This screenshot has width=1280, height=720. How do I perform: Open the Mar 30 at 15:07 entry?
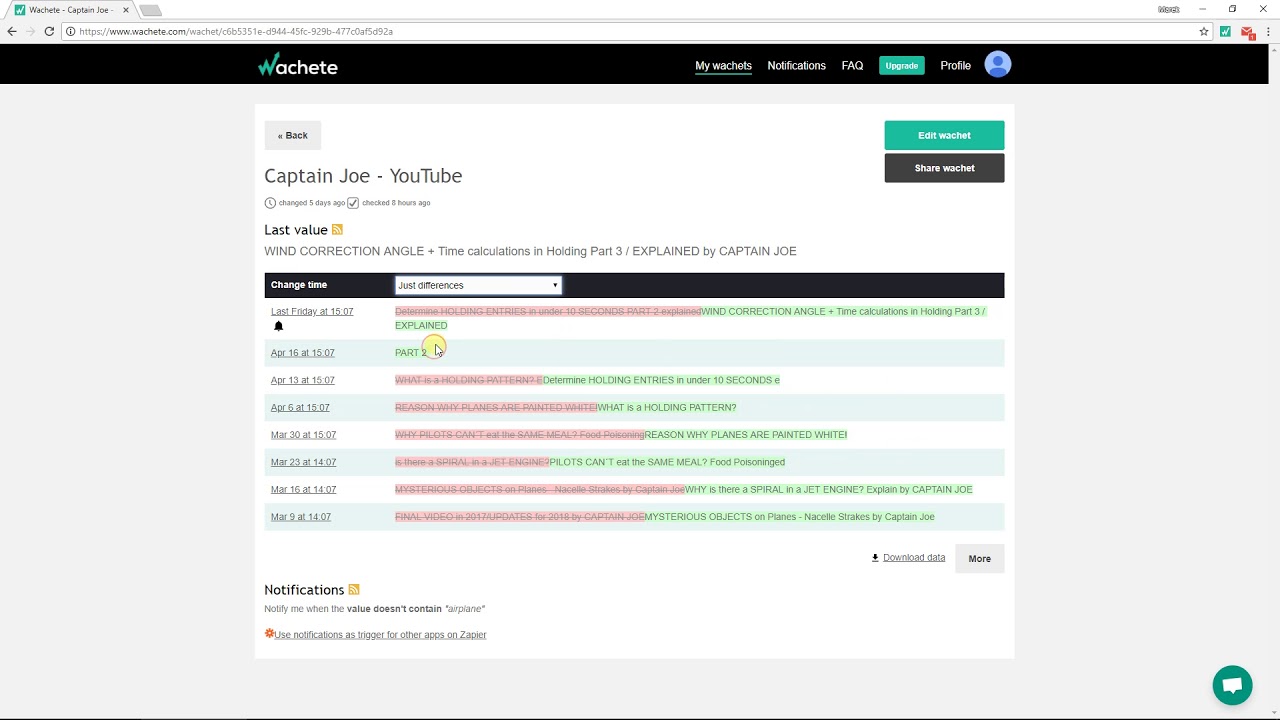(303, 435)
